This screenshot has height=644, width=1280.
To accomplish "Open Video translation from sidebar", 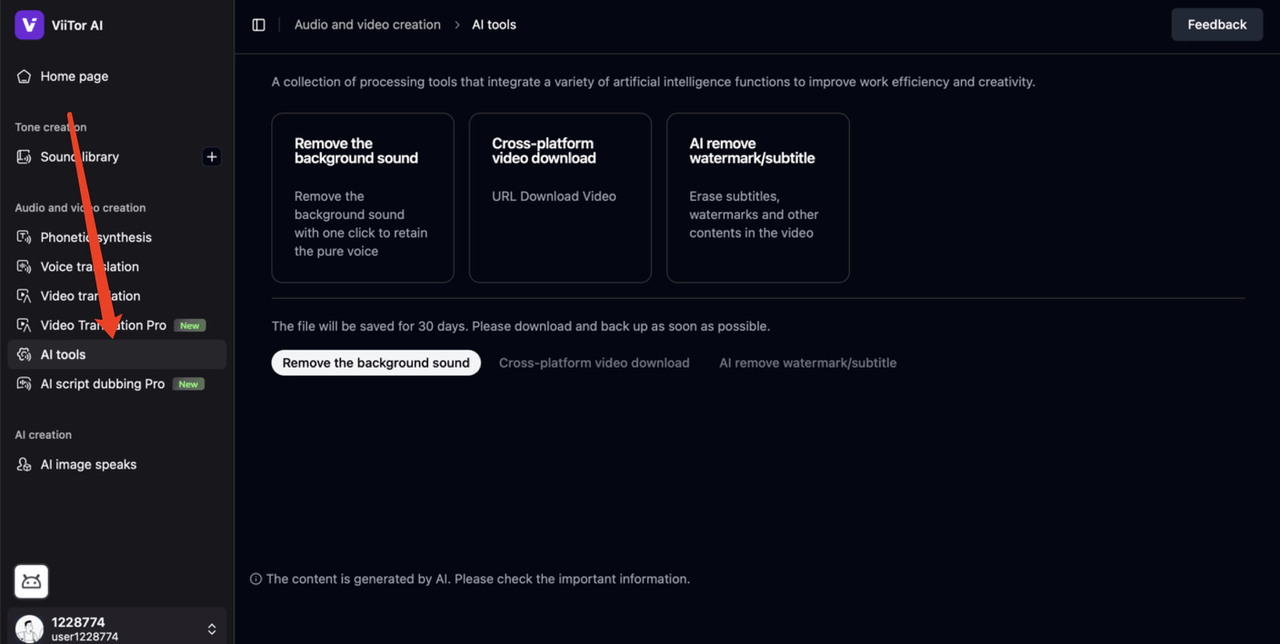I will [x=90, y=296].
